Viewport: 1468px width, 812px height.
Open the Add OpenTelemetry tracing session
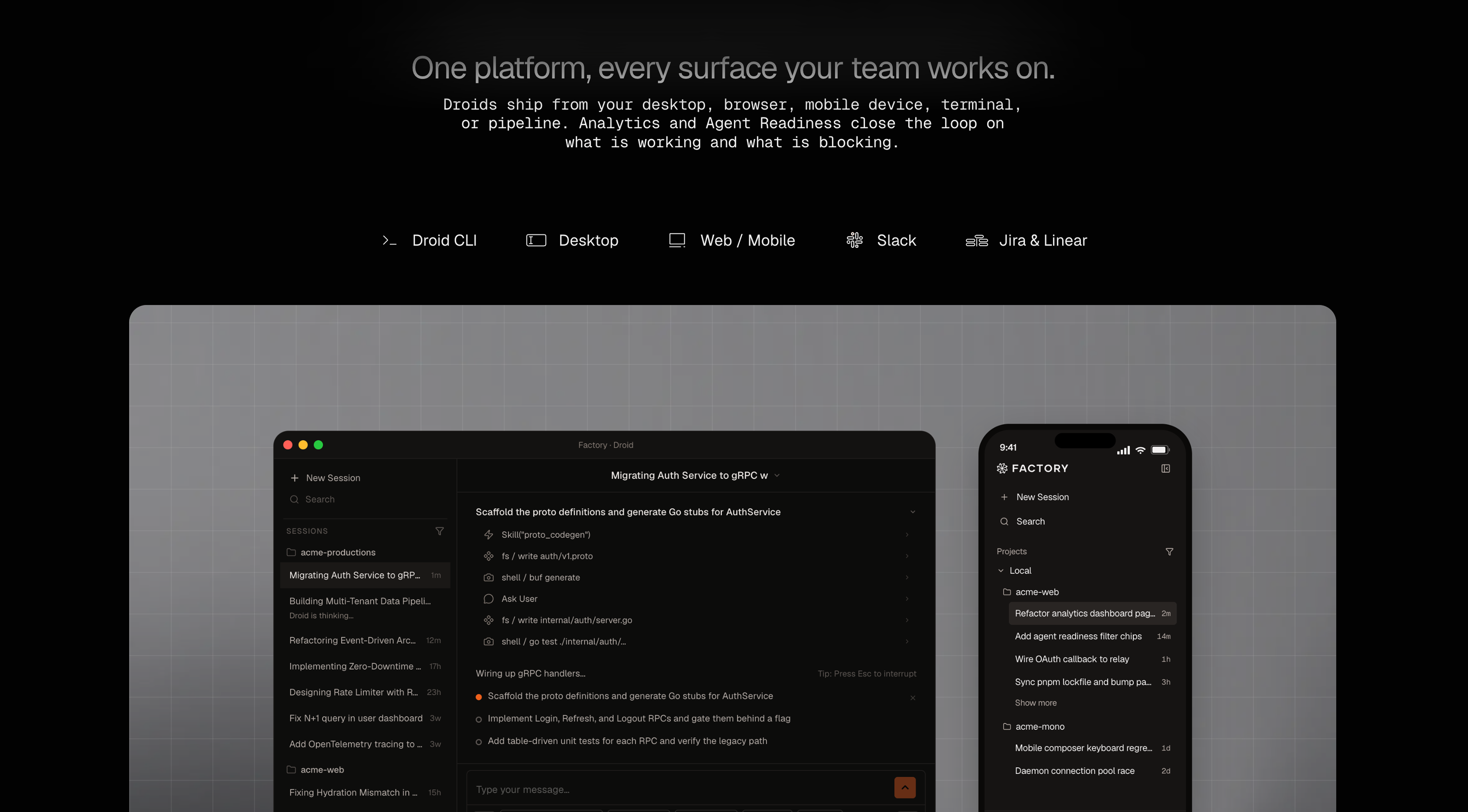tap(365, 744)
